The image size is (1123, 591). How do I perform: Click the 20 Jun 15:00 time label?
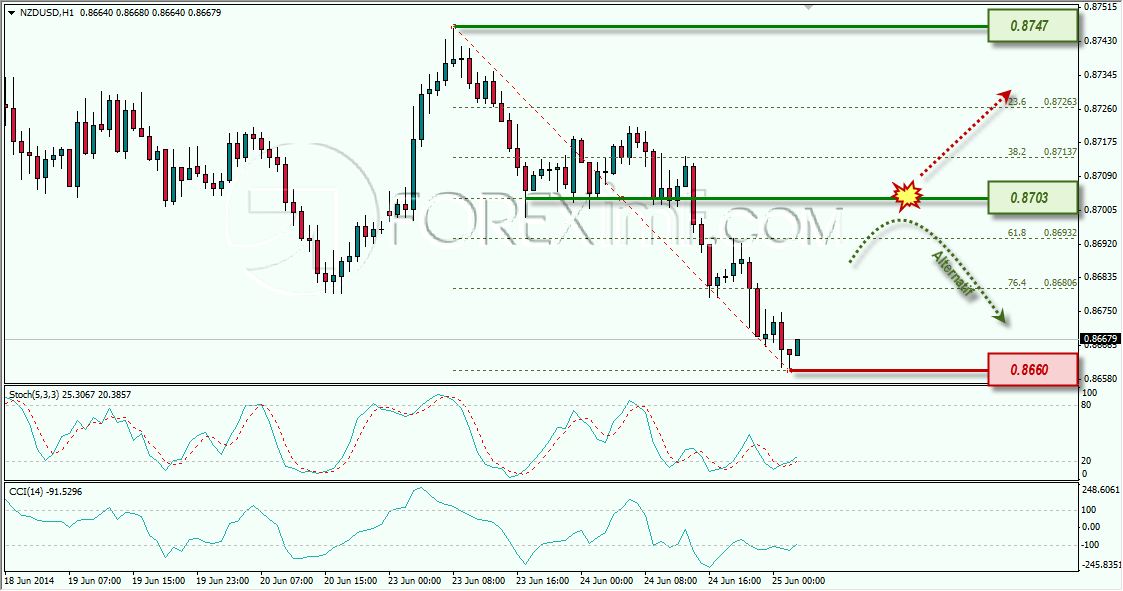[x=350, y=581]
